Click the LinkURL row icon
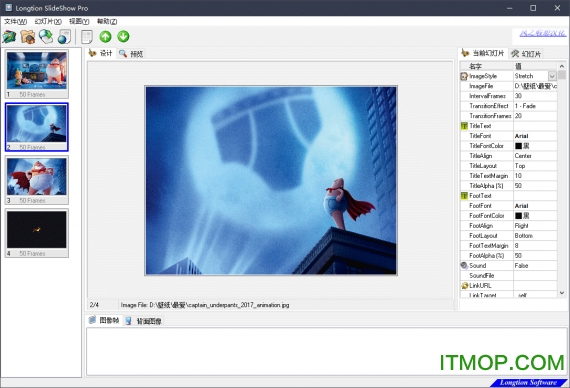This screenshot has width=570, height=388. tap(464, 285)
